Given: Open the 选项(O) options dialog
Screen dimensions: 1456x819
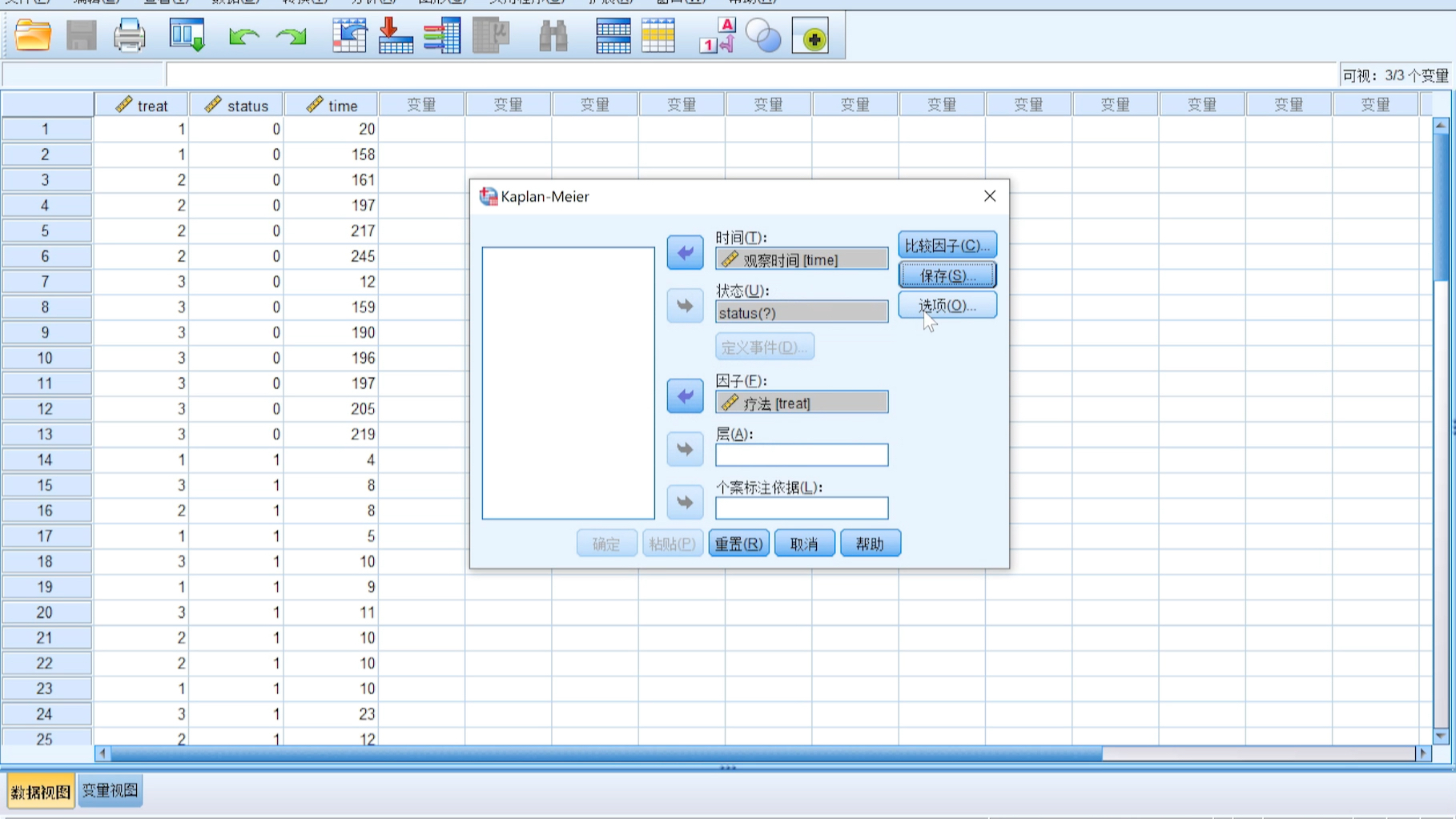Looking at the screenshot, I should click(x=947, y=305).
